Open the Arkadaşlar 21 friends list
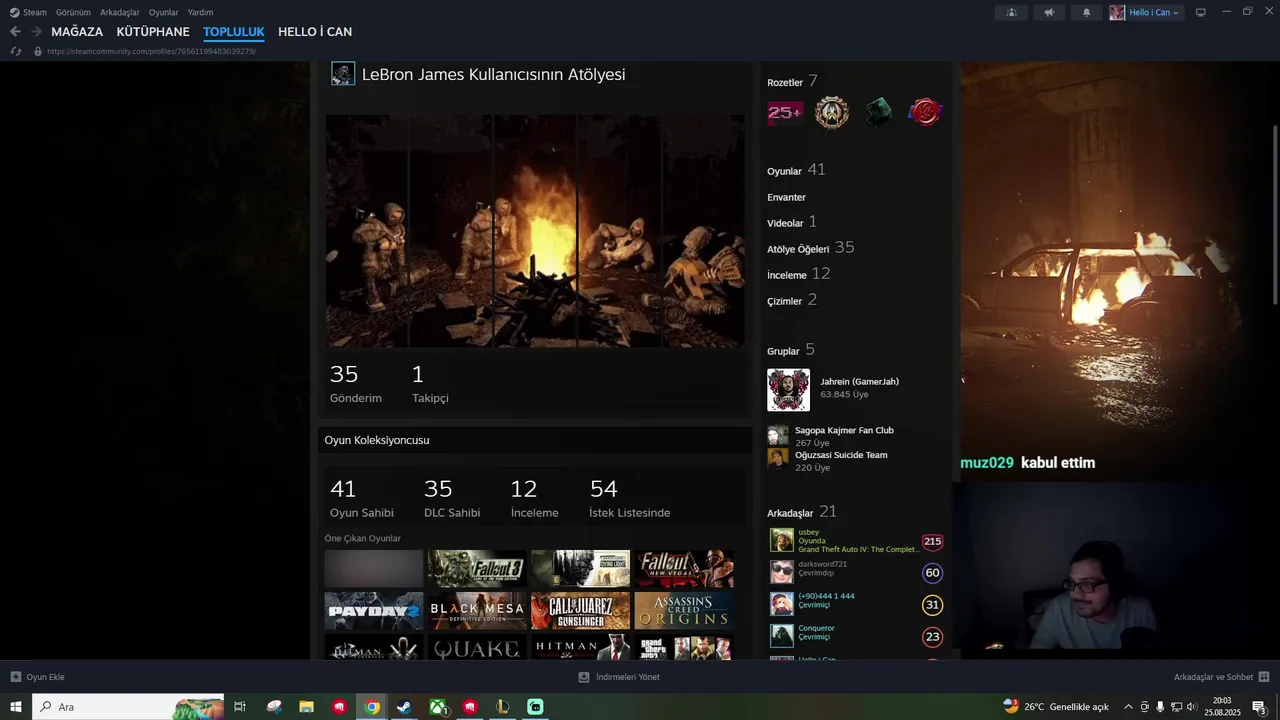Viewport: 1280px width, 720px height. click(802, 512)
